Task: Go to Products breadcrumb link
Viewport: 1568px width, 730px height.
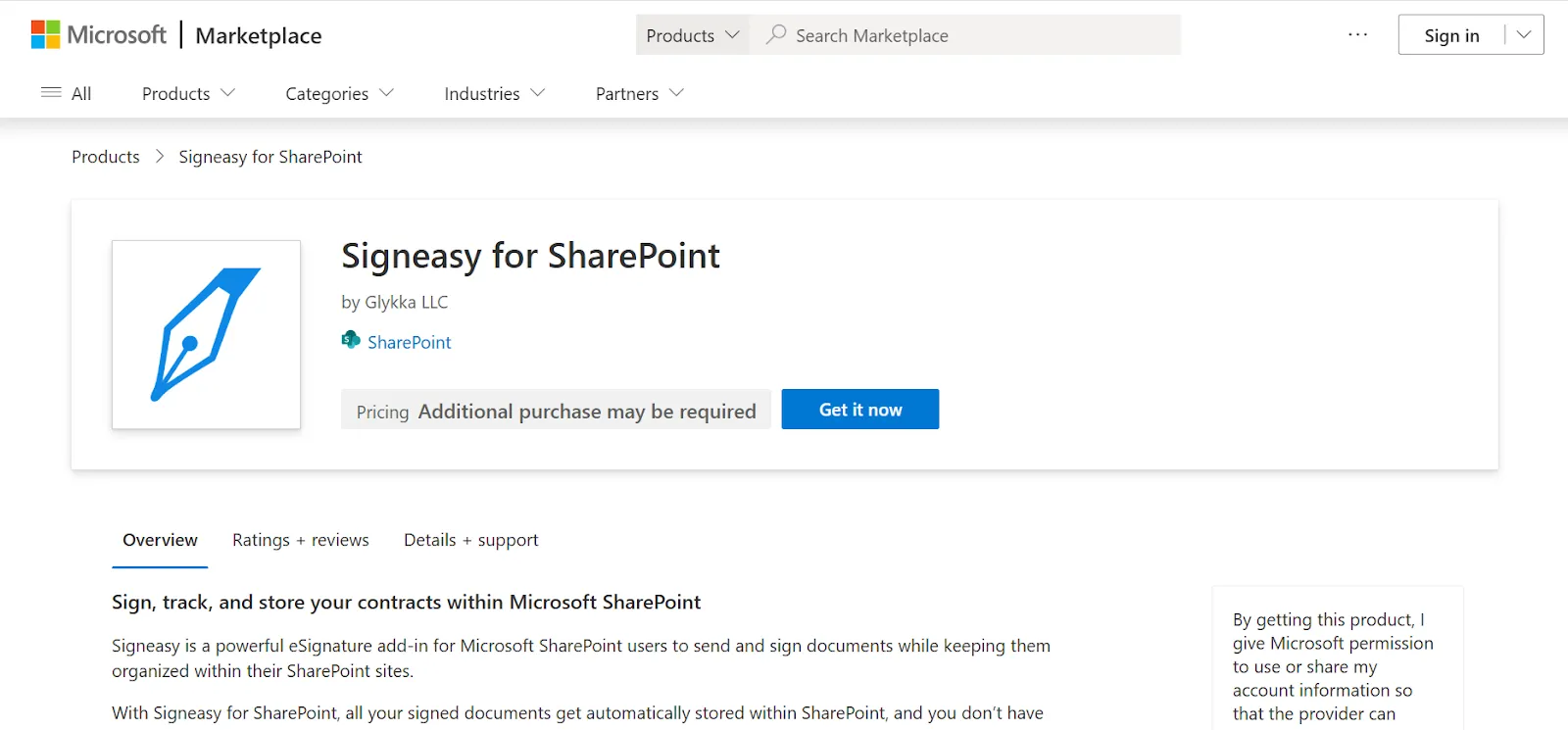Action: click(106, 157)
